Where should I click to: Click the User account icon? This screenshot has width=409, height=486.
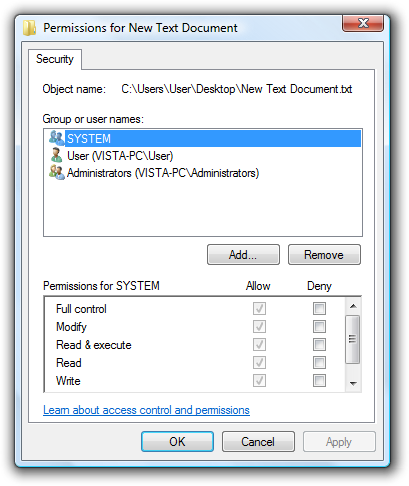[x=56, y=155]
